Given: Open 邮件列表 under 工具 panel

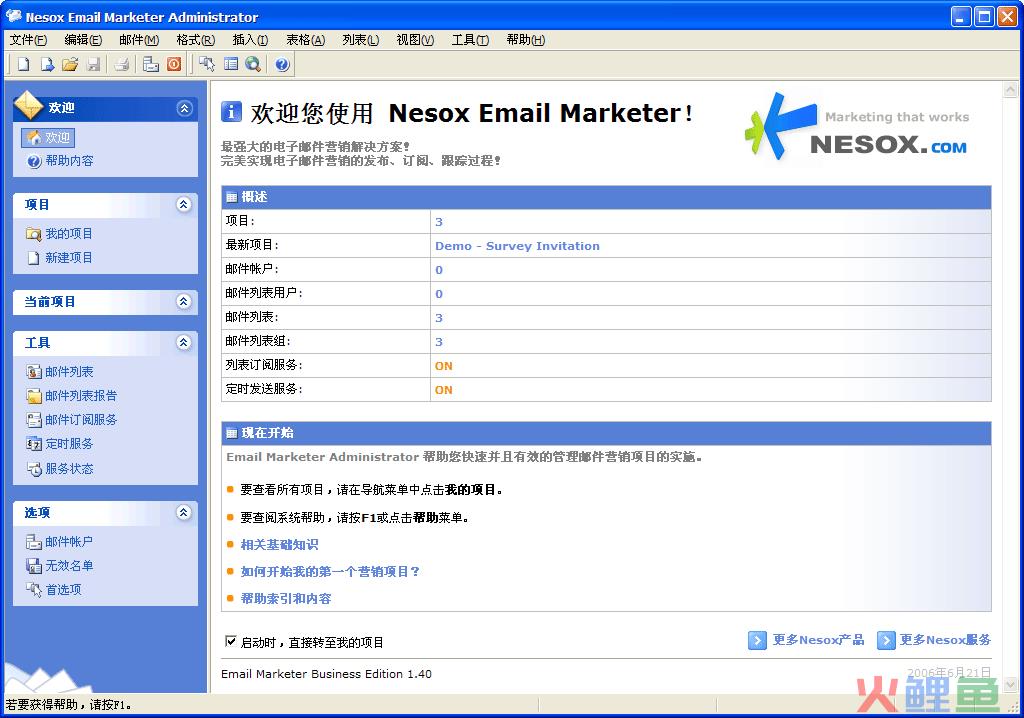Looking at the screenshot, I should [x=59, y=371].
